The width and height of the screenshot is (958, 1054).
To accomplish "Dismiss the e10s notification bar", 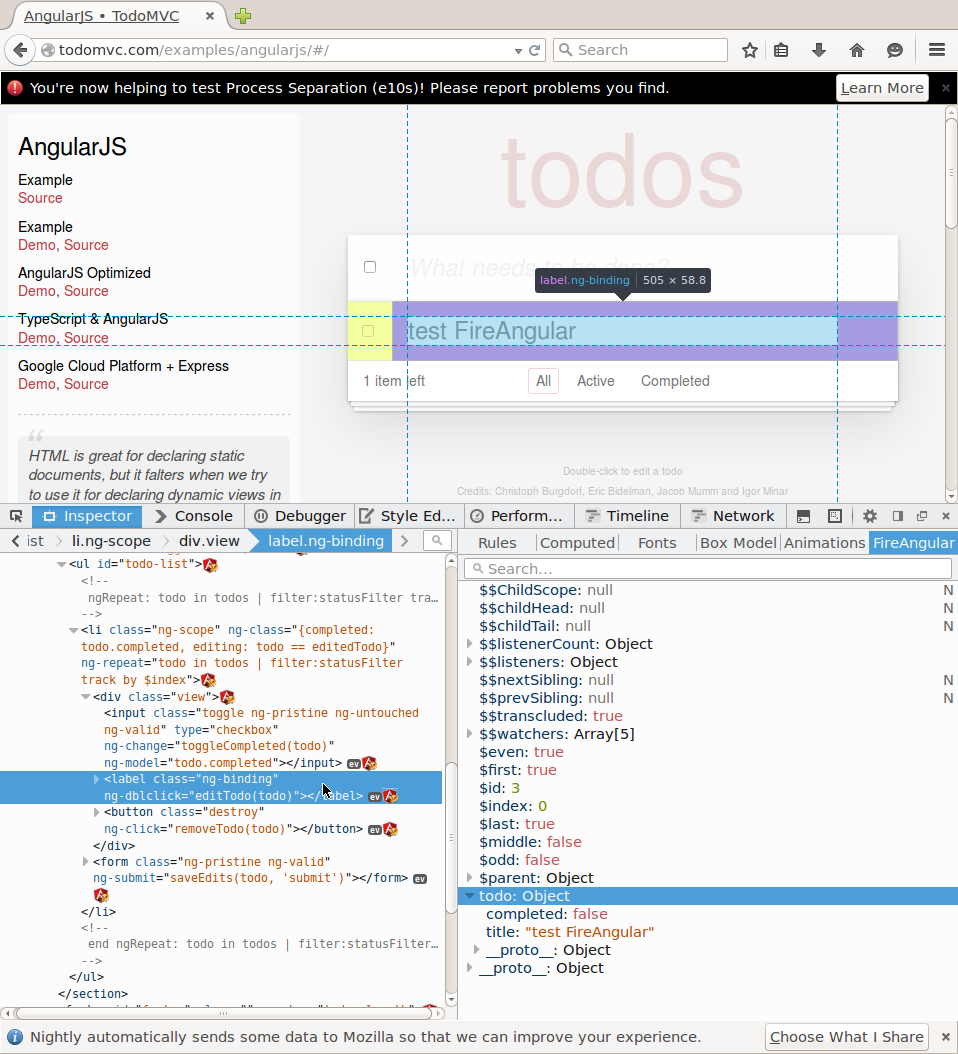I will coord(945,88).
